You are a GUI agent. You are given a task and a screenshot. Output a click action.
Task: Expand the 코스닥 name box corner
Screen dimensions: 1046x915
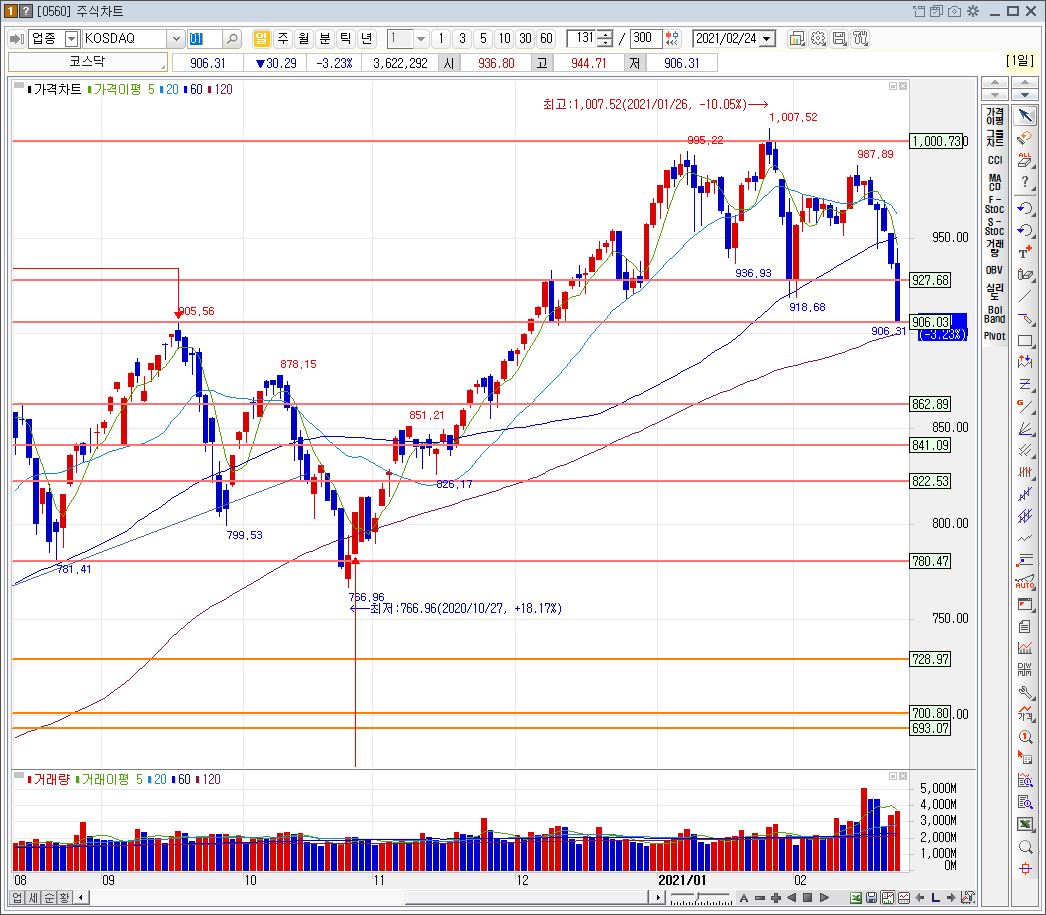162,67
